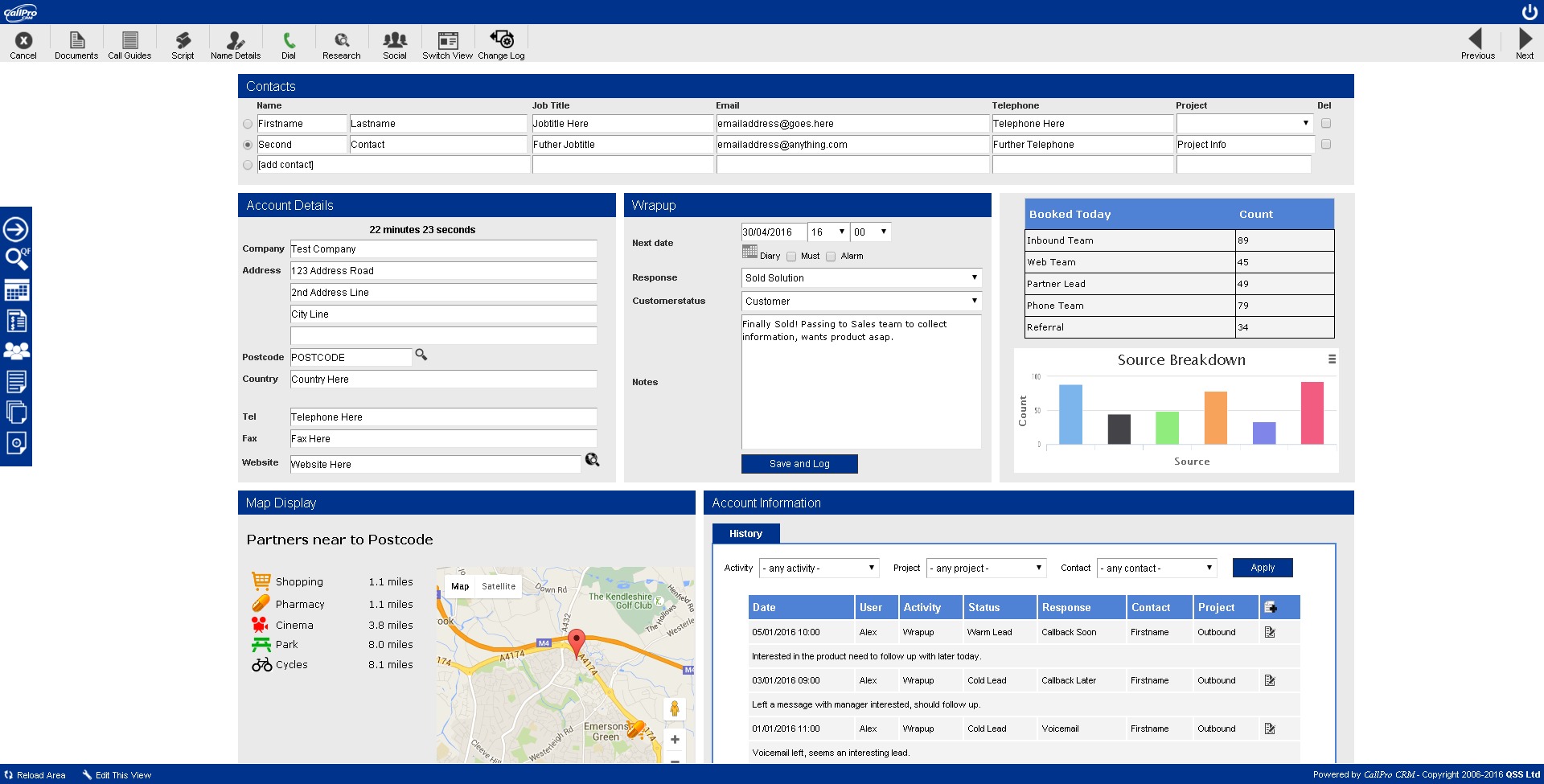The height and width of the screenshot is (784, 1544).
Task: Select the Firstname contact radio button
Action: [x=248, y=124]
